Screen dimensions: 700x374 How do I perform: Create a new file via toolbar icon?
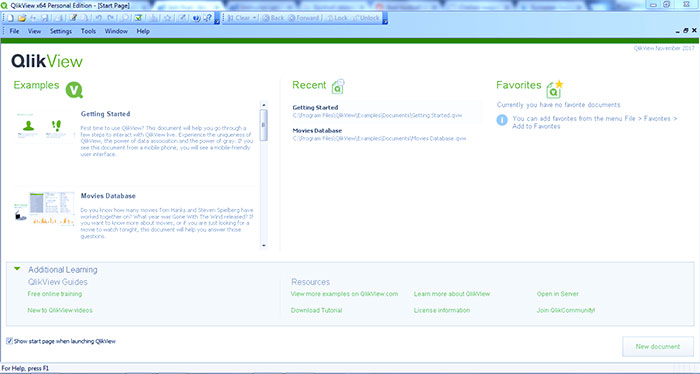pyautogui.click(x=10, y=18)
